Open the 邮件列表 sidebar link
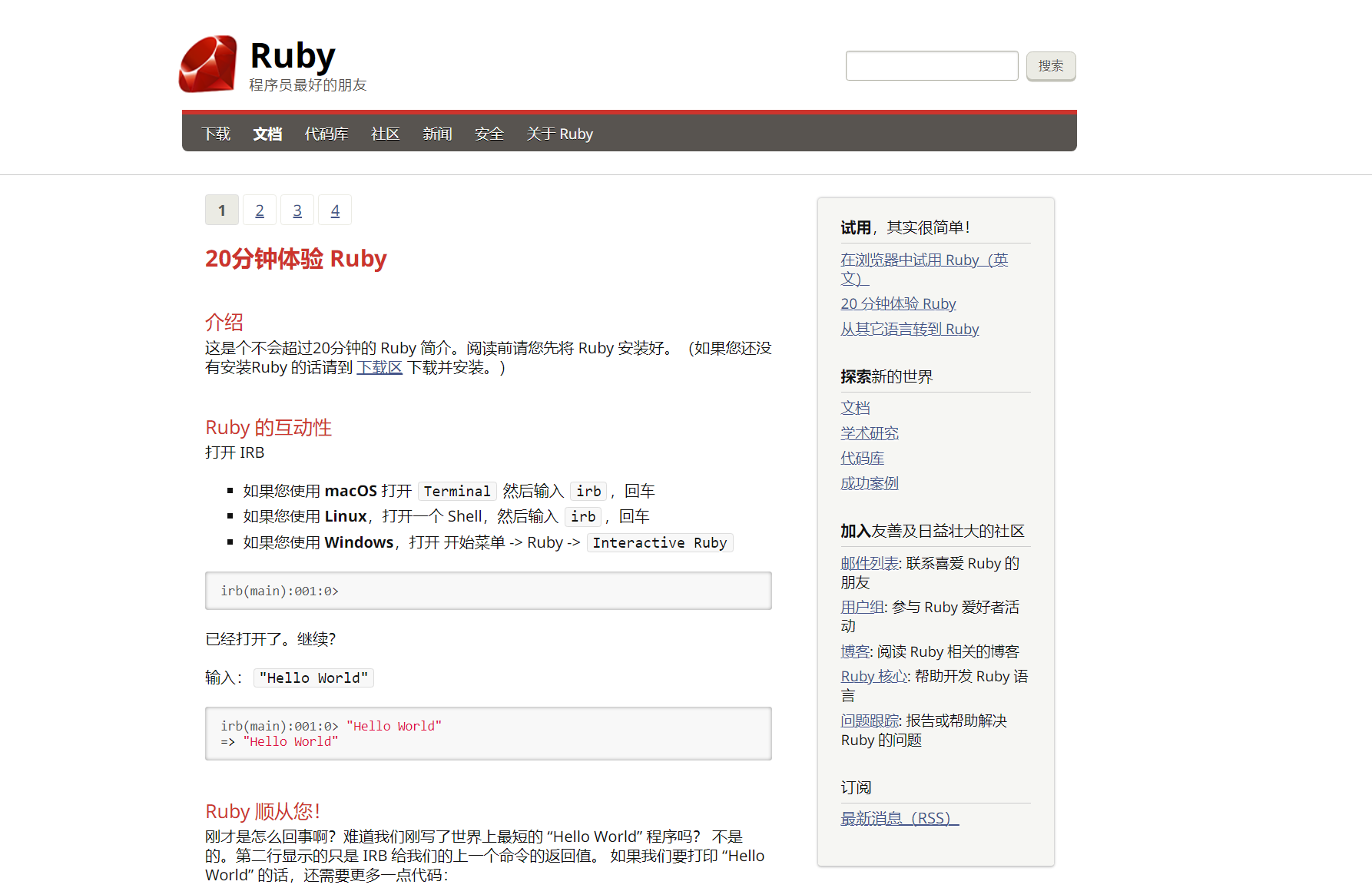The image size is (1372, 888). (x=870, y=563)
